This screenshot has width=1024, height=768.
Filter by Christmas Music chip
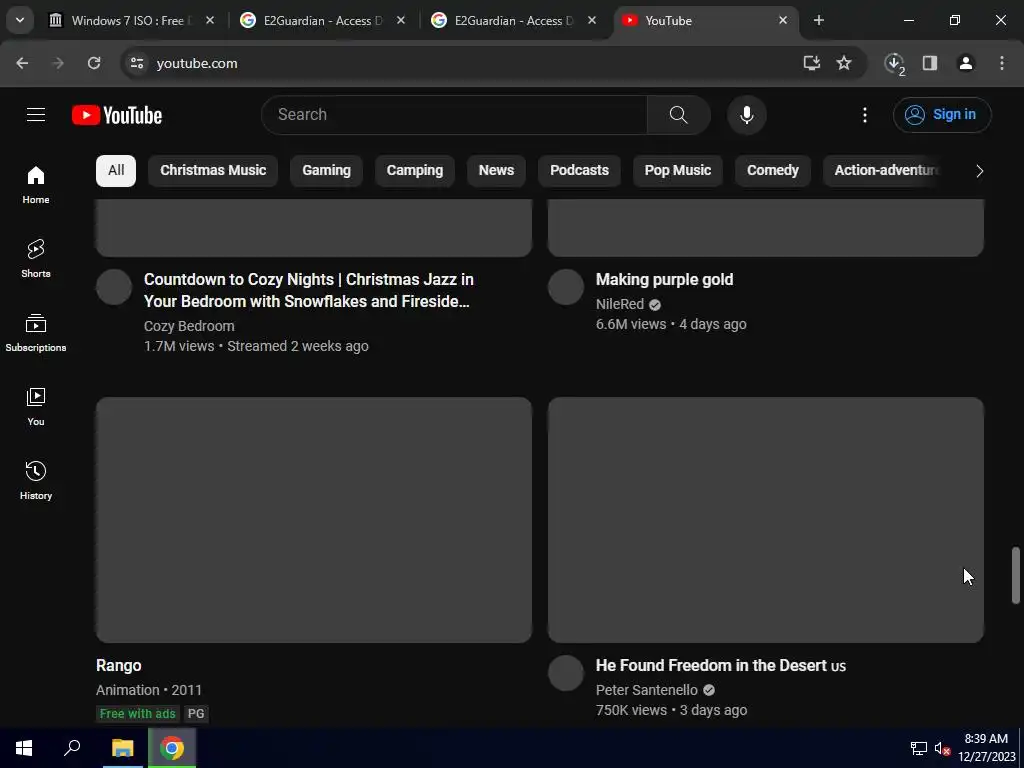213,170
